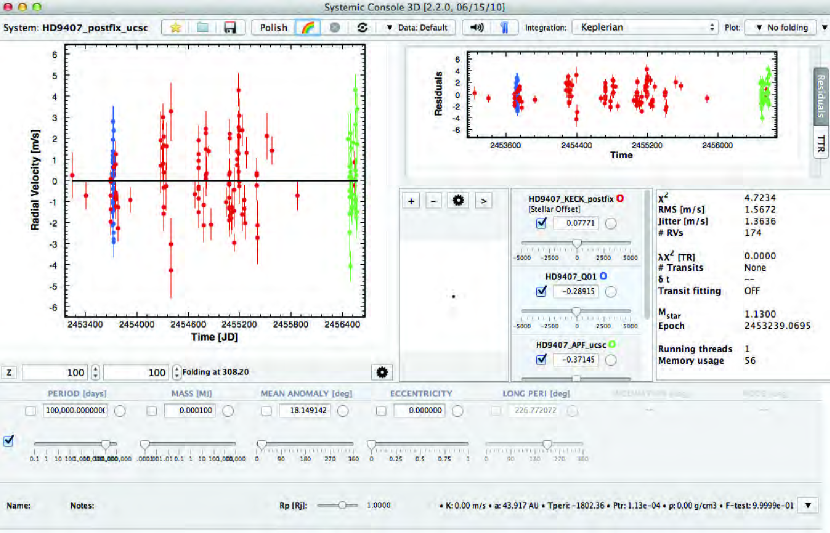The height and width of the screenshot is (533, 830).
Task: Toggle the HD9407_KECK_postfix offset checkbox
Action: pyautogui.click(x=541, y=223)
